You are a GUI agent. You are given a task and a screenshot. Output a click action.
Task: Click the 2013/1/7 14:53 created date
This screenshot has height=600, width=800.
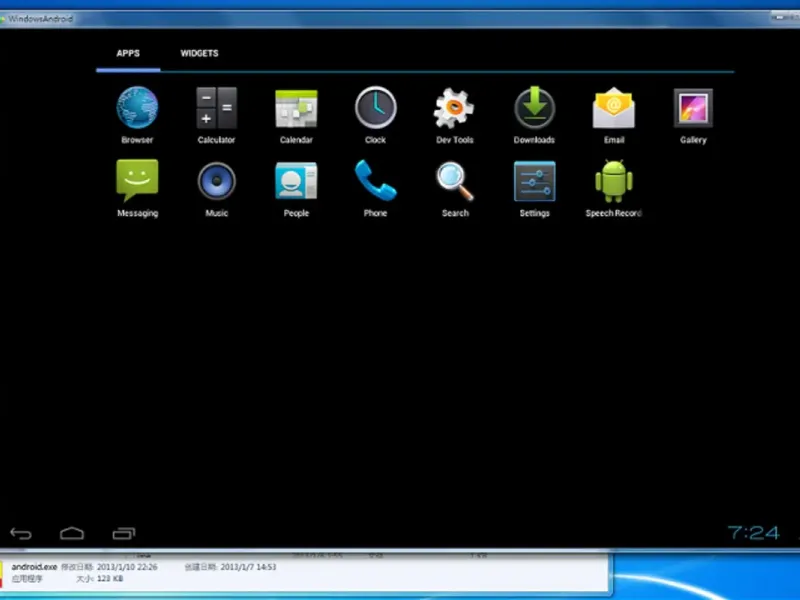coord(250,567)
